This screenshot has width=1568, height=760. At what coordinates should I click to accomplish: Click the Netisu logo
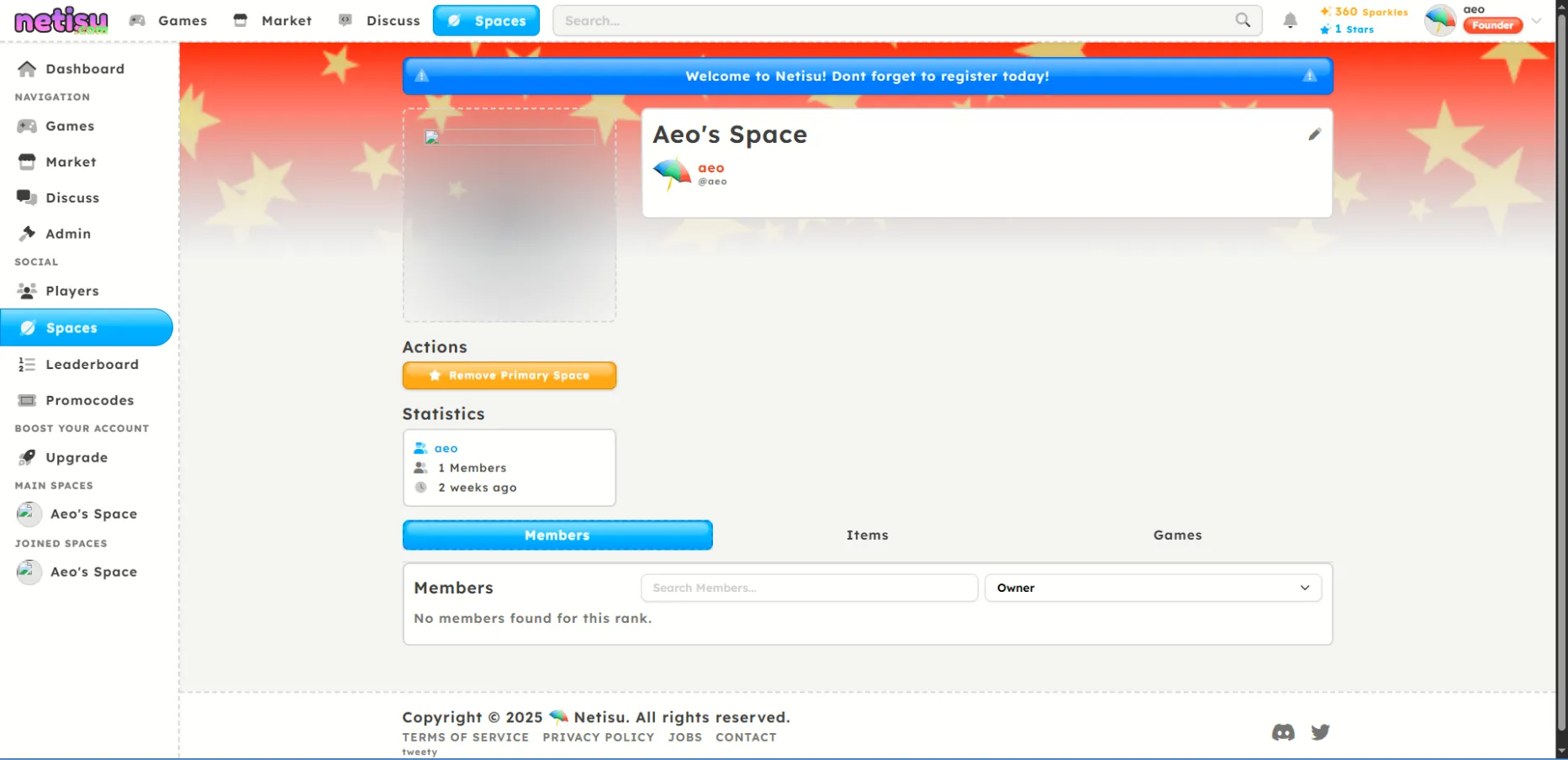pyautogui.click(x=61, y=21)
